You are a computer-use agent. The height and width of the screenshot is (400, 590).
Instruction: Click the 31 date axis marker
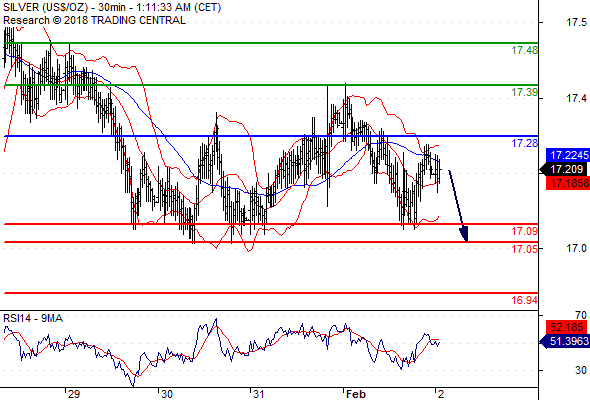258,394
